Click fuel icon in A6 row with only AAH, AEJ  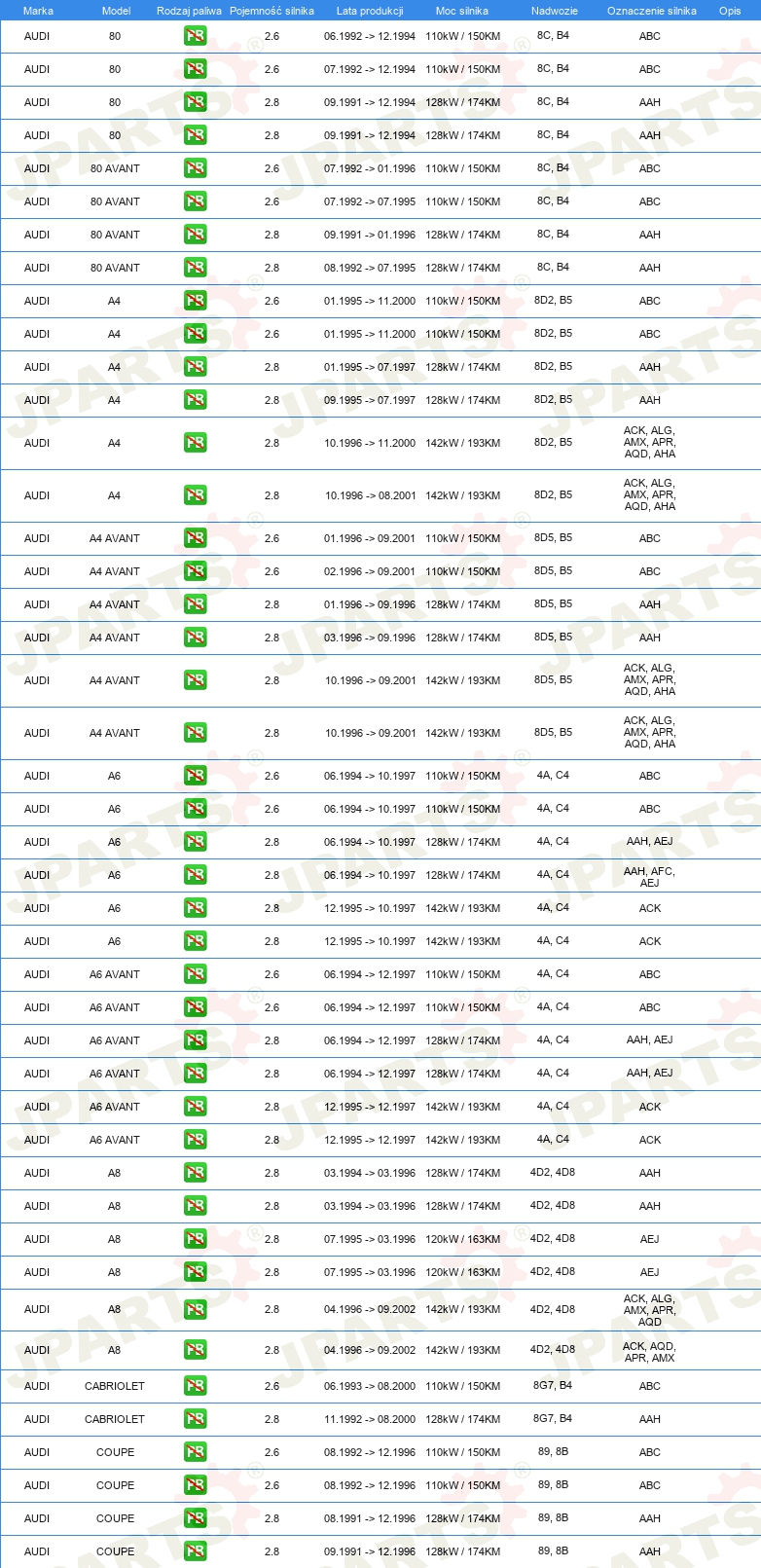pyautogui.click(x=196, y=842)
